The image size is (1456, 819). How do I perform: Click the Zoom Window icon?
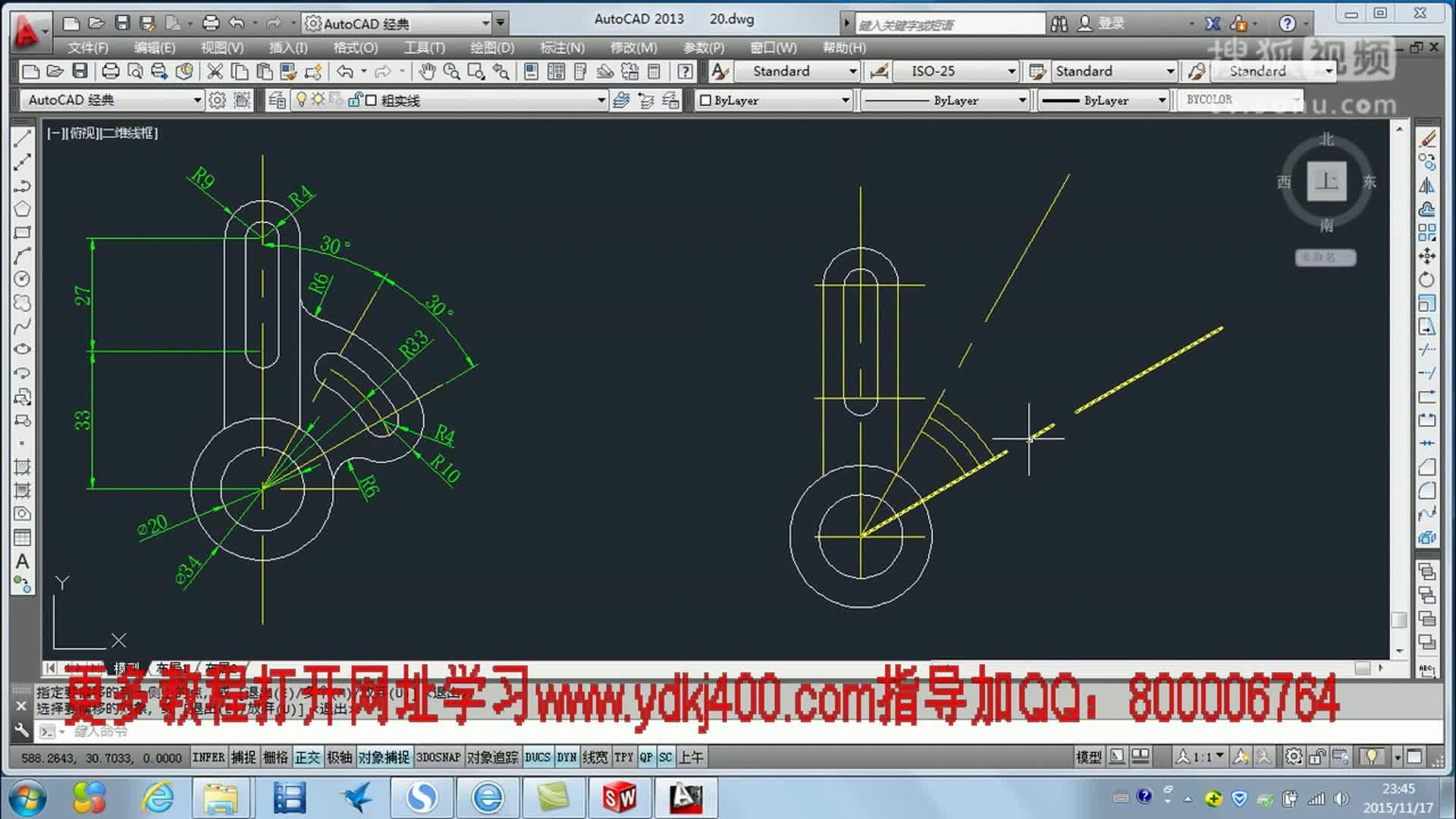(475, 72)
